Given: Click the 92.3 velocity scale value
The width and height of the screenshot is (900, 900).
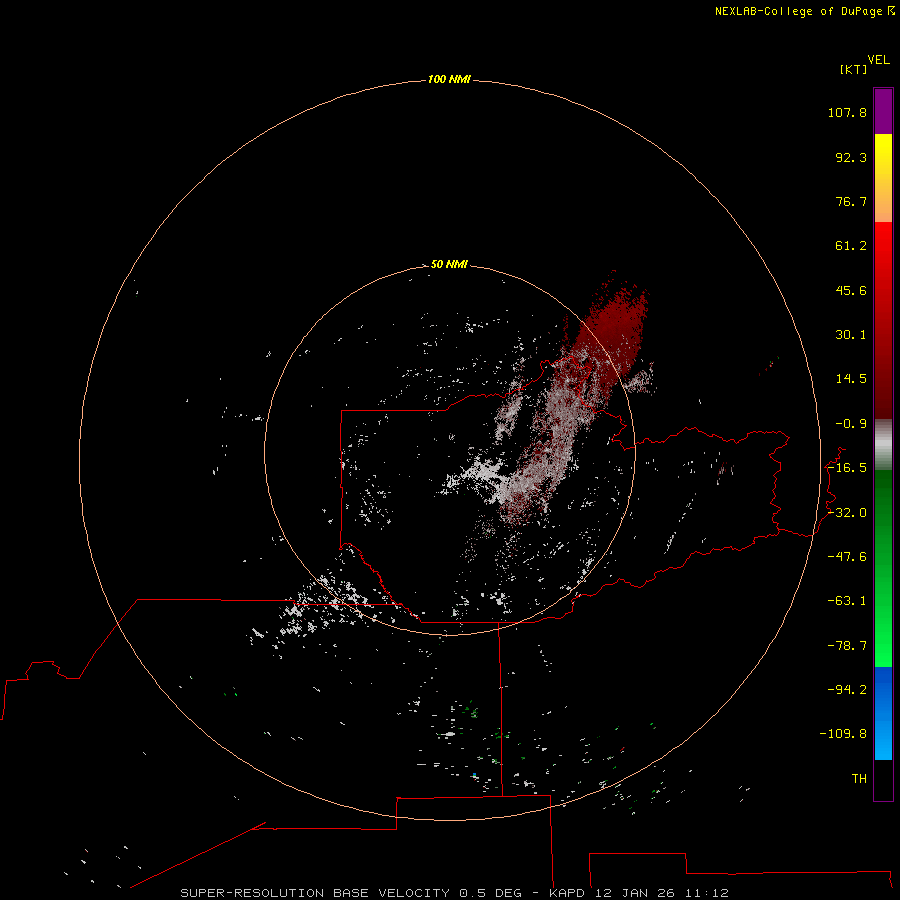Looking at the screenshot, I should (x=851, y=157).
